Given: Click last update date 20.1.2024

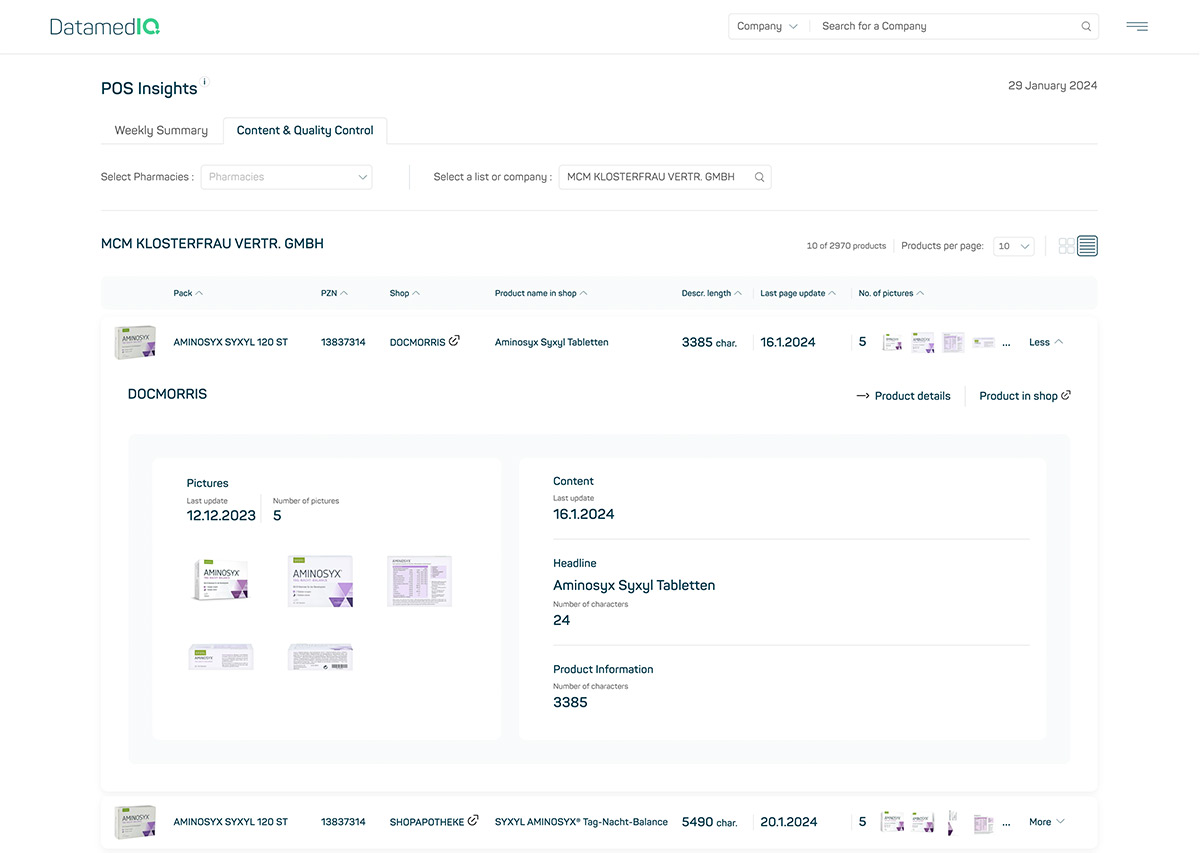Looking at the screenshot, I should pos(788,822).
